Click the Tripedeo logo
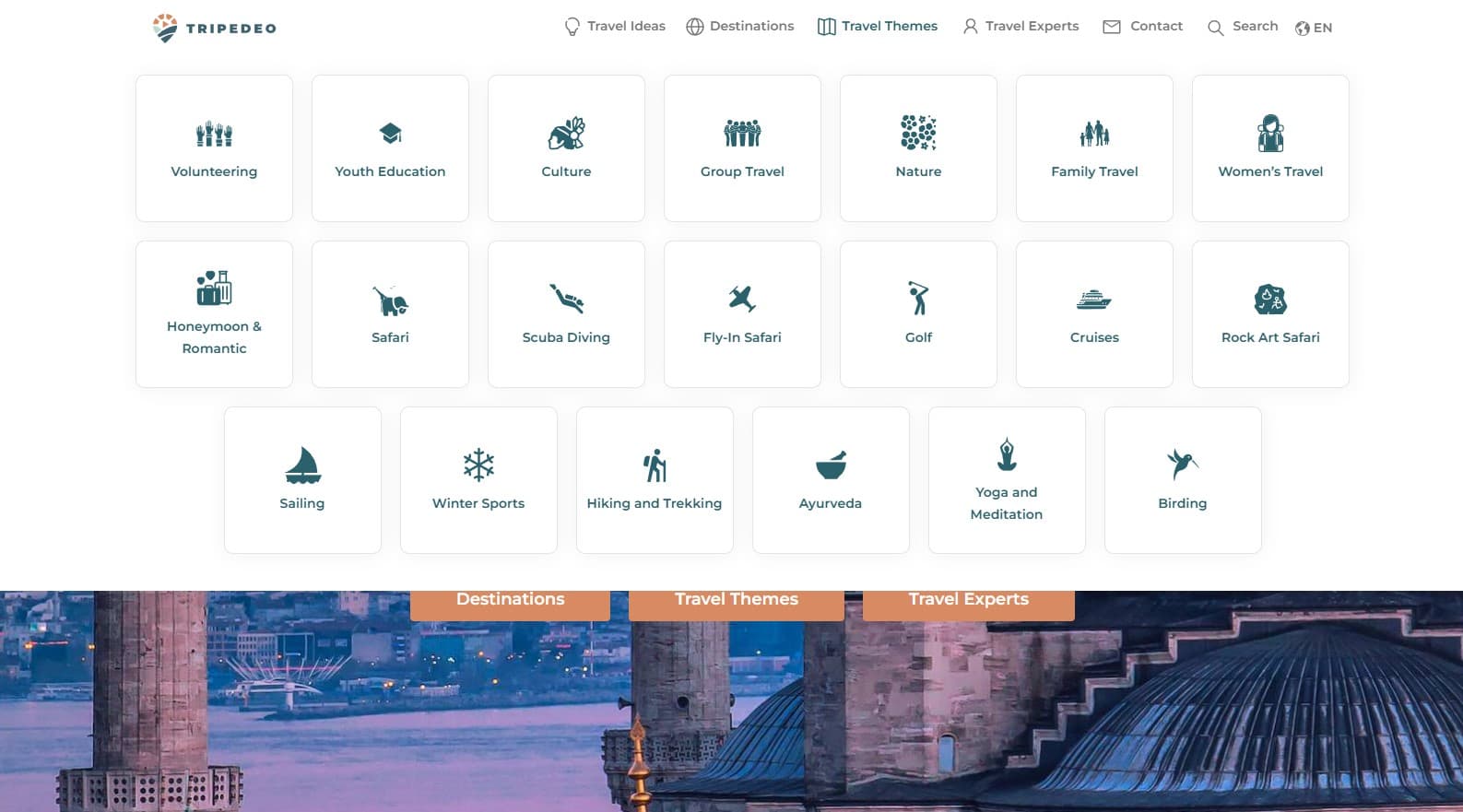Viewport: 1463px width, 812px height. coord(214,28)
